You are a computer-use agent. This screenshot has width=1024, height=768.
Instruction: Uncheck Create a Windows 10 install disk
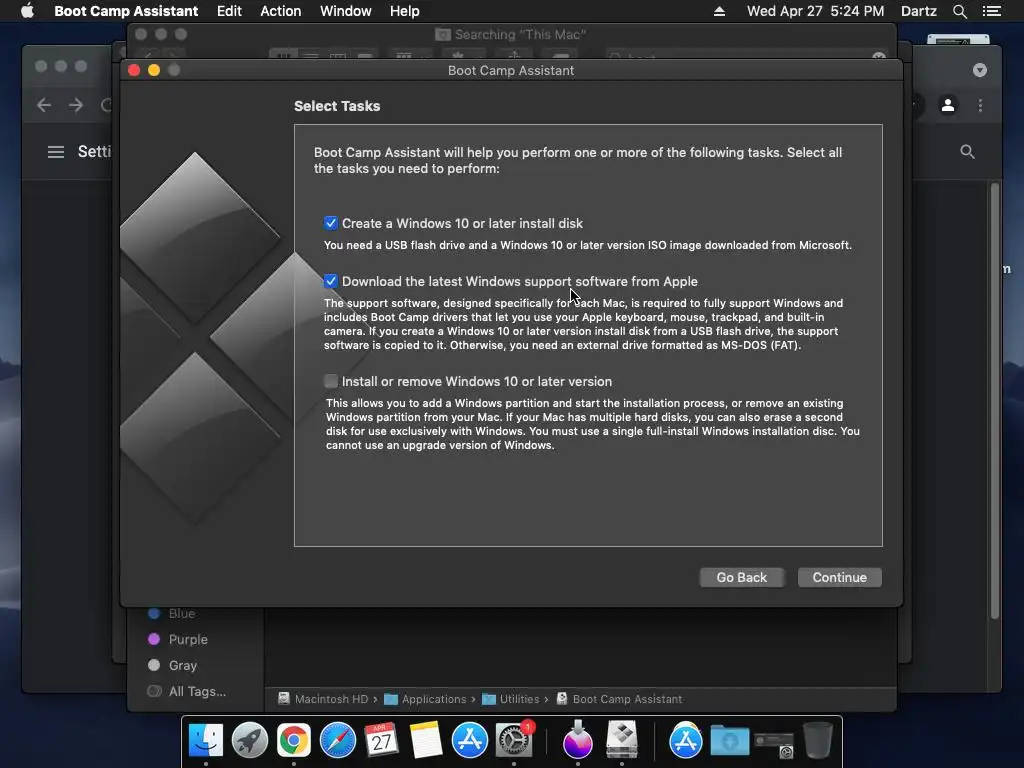[330, 223]
